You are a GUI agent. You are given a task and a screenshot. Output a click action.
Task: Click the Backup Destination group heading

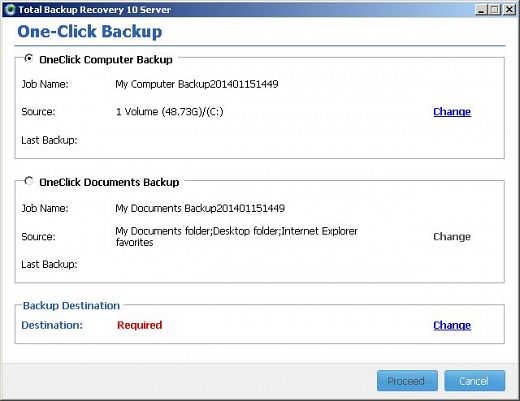tap(71, 305)
